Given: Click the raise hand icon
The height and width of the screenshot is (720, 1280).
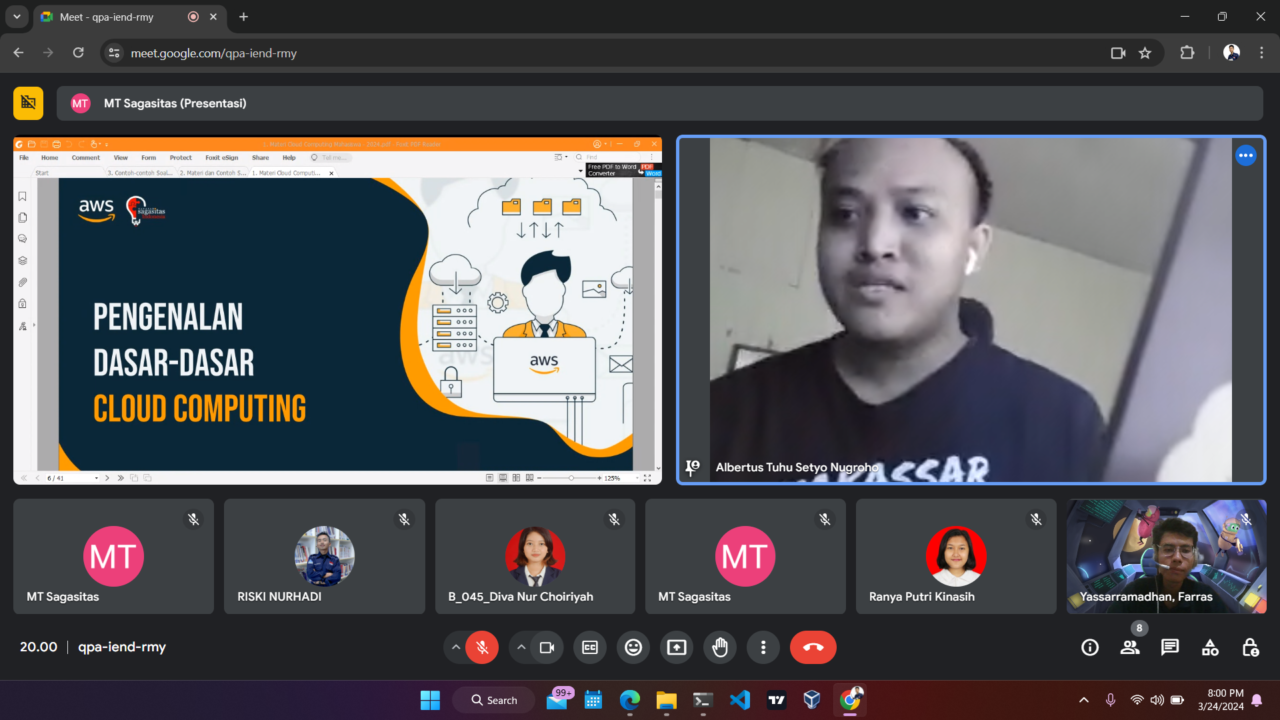Looking at the screenshot, I should [720, 647].
